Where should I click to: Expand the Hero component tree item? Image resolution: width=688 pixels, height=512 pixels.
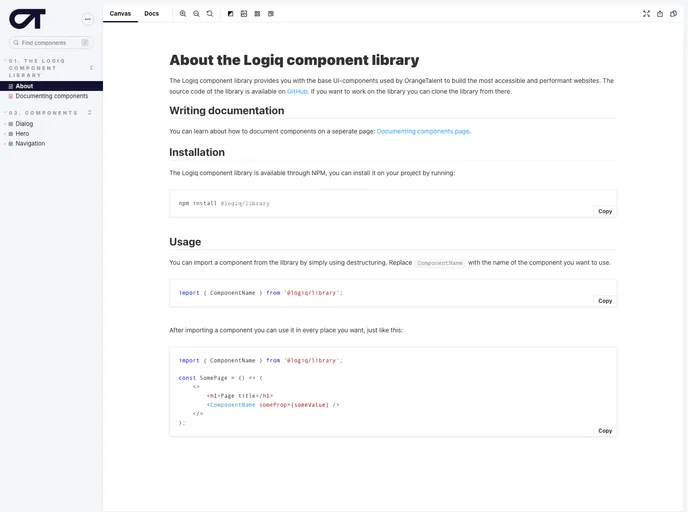pyautogui.click(x=22, y=134)
